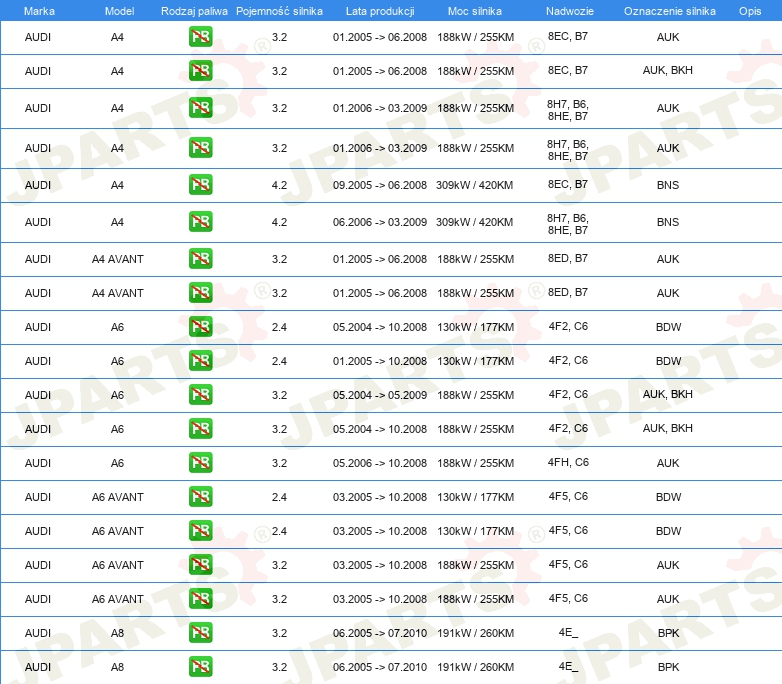Click AUDI cell in the 4FH, C6 row
This screenshot has height=684, width=782.
(x=38, y=463)
